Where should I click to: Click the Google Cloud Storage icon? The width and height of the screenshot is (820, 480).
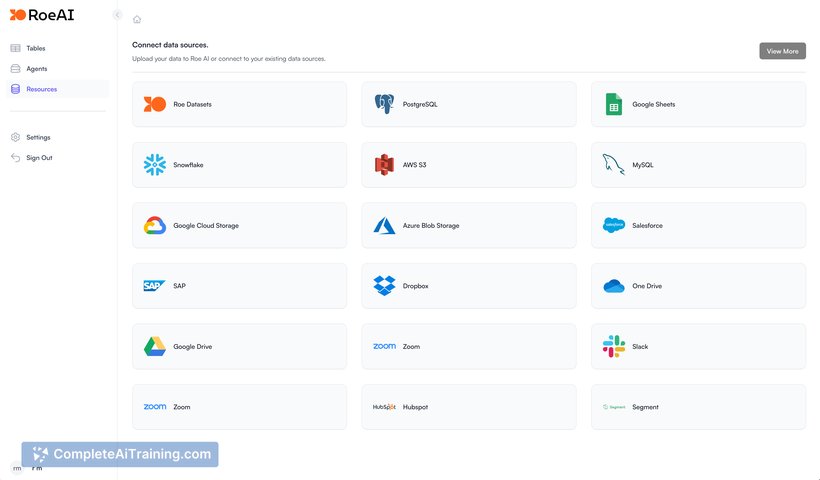[x=155, y=225]
